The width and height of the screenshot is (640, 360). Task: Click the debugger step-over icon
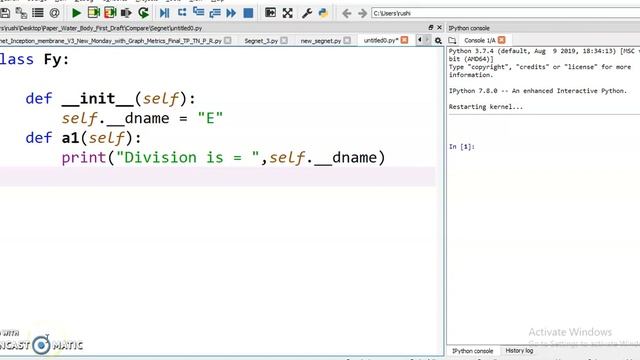[x=182, y=13]
